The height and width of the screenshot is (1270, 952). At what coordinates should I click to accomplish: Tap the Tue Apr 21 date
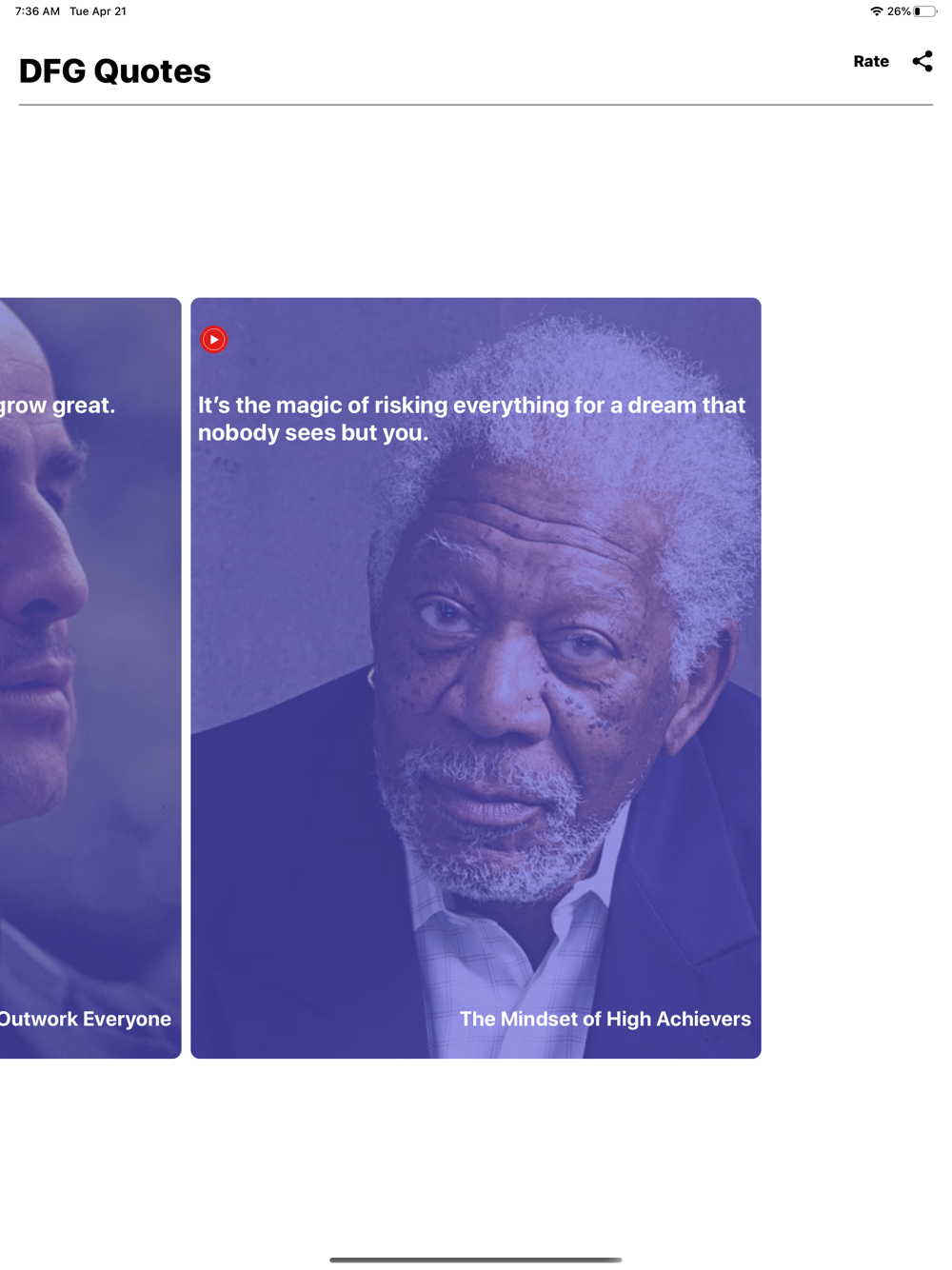pyautogui.click(x=98, y=11)
